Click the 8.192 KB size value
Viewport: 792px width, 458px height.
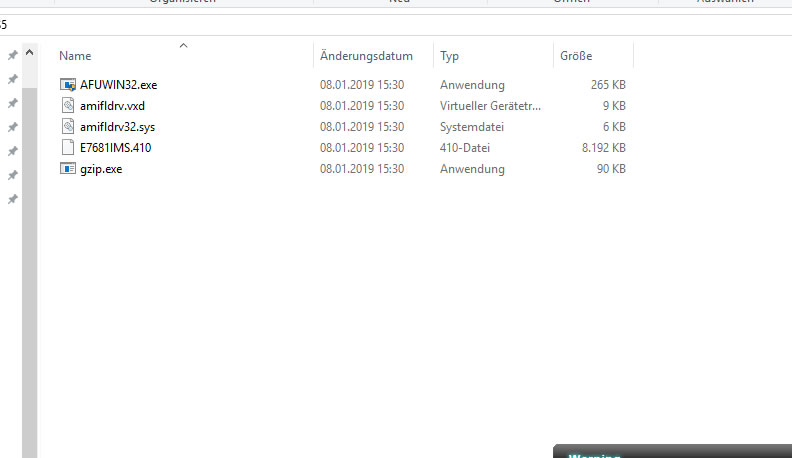click(x=604, y=148)
